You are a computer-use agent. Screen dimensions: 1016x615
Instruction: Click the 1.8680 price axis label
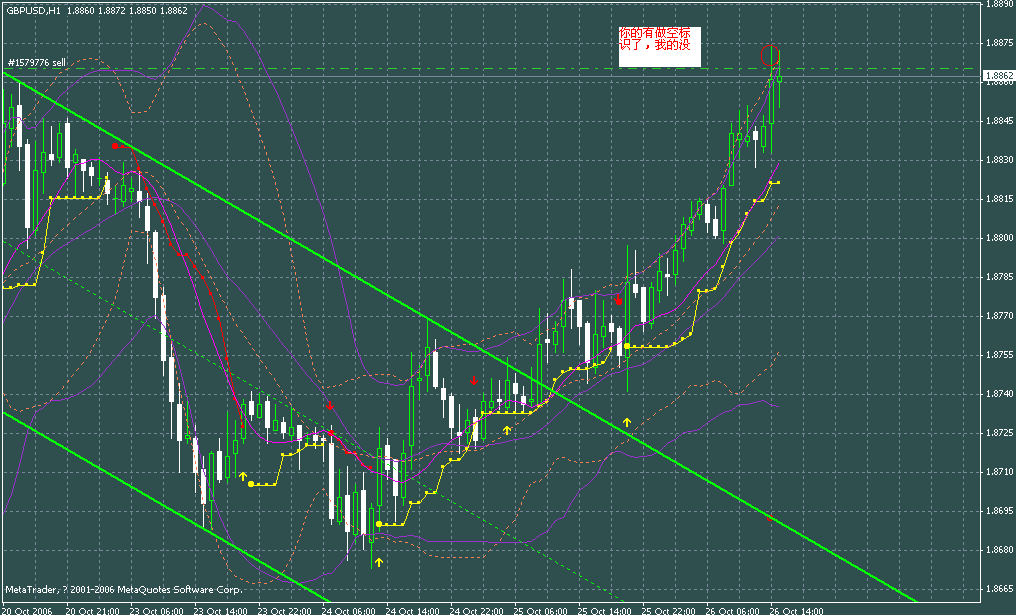click(999, 550)
